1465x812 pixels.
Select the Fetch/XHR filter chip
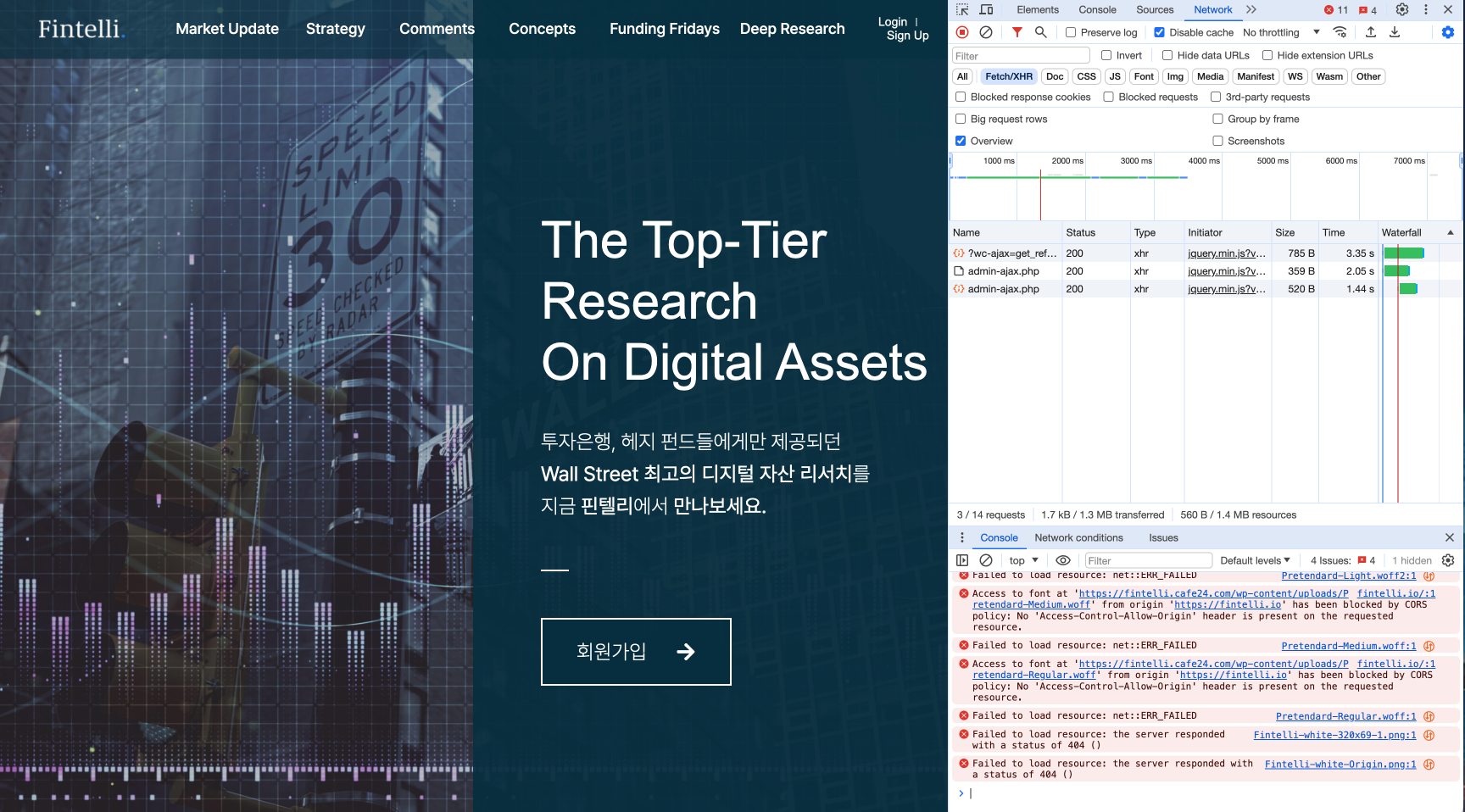[x=1009, y=76]
